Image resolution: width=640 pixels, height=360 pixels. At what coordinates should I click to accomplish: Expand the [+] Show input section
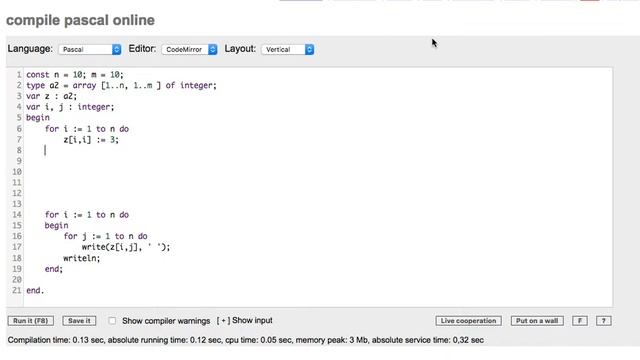244,320
